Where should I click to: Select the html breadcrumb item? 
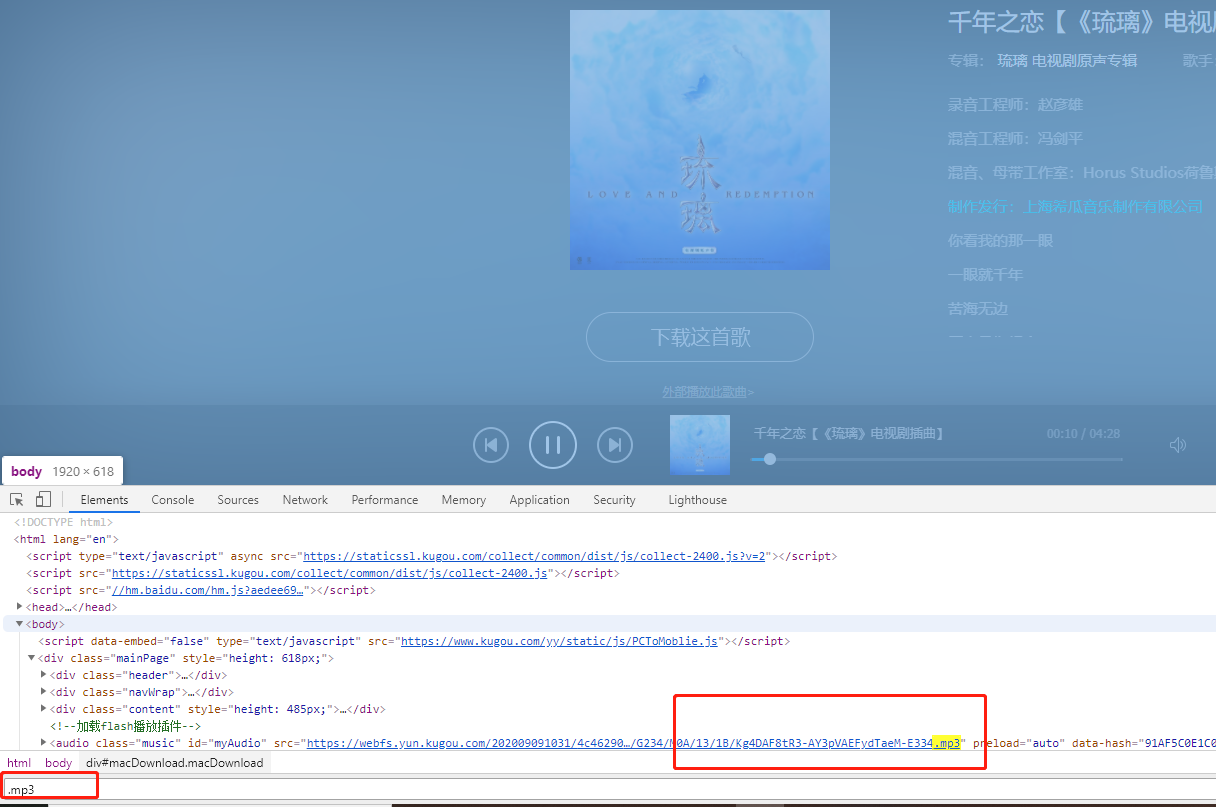tap(19, 763)
